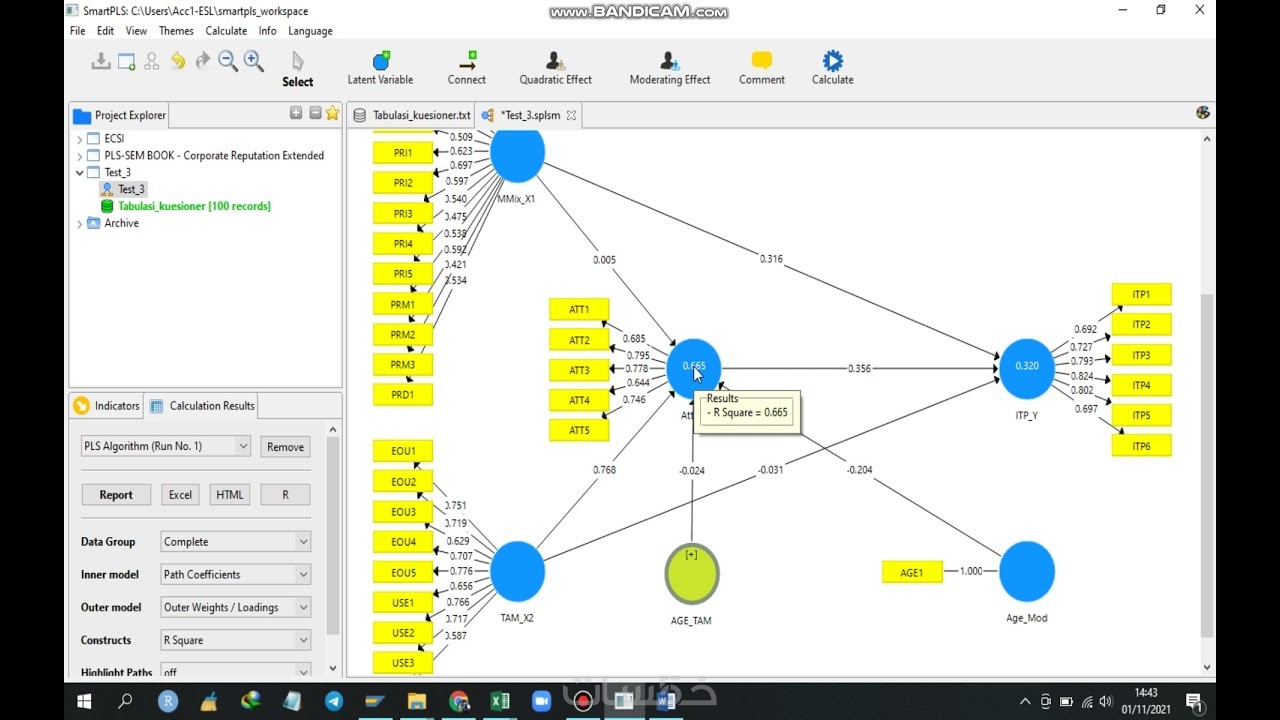1280x720 pixels.
Task: Collapse all projects with the minus icon
Action: [315, 113]
